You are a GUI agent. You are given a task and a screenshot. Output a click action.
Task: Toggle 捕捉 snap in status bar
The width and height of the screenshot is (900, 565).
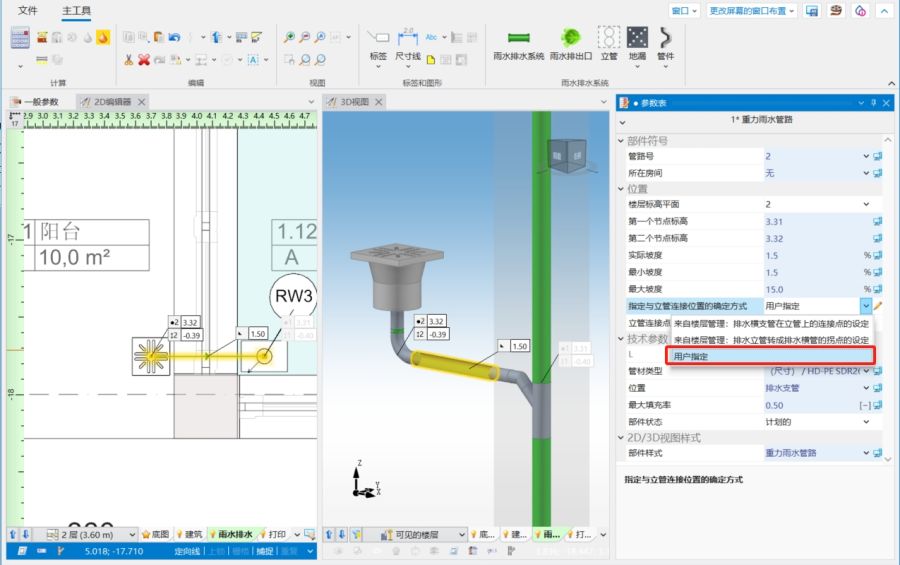point(264,551)
